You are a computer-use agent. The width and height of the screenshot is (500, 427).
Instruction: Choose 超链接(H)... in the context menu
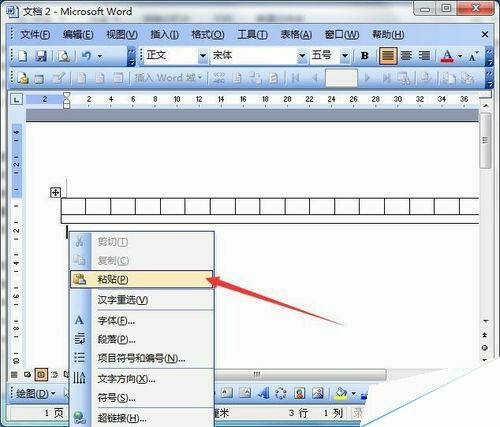141,418
